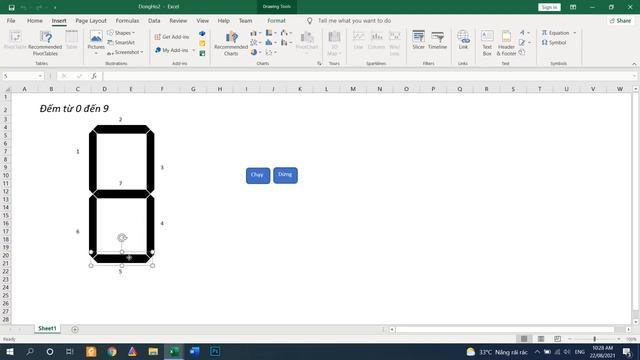
Task: Switch to Page Layout view
Action: [541, 339]
